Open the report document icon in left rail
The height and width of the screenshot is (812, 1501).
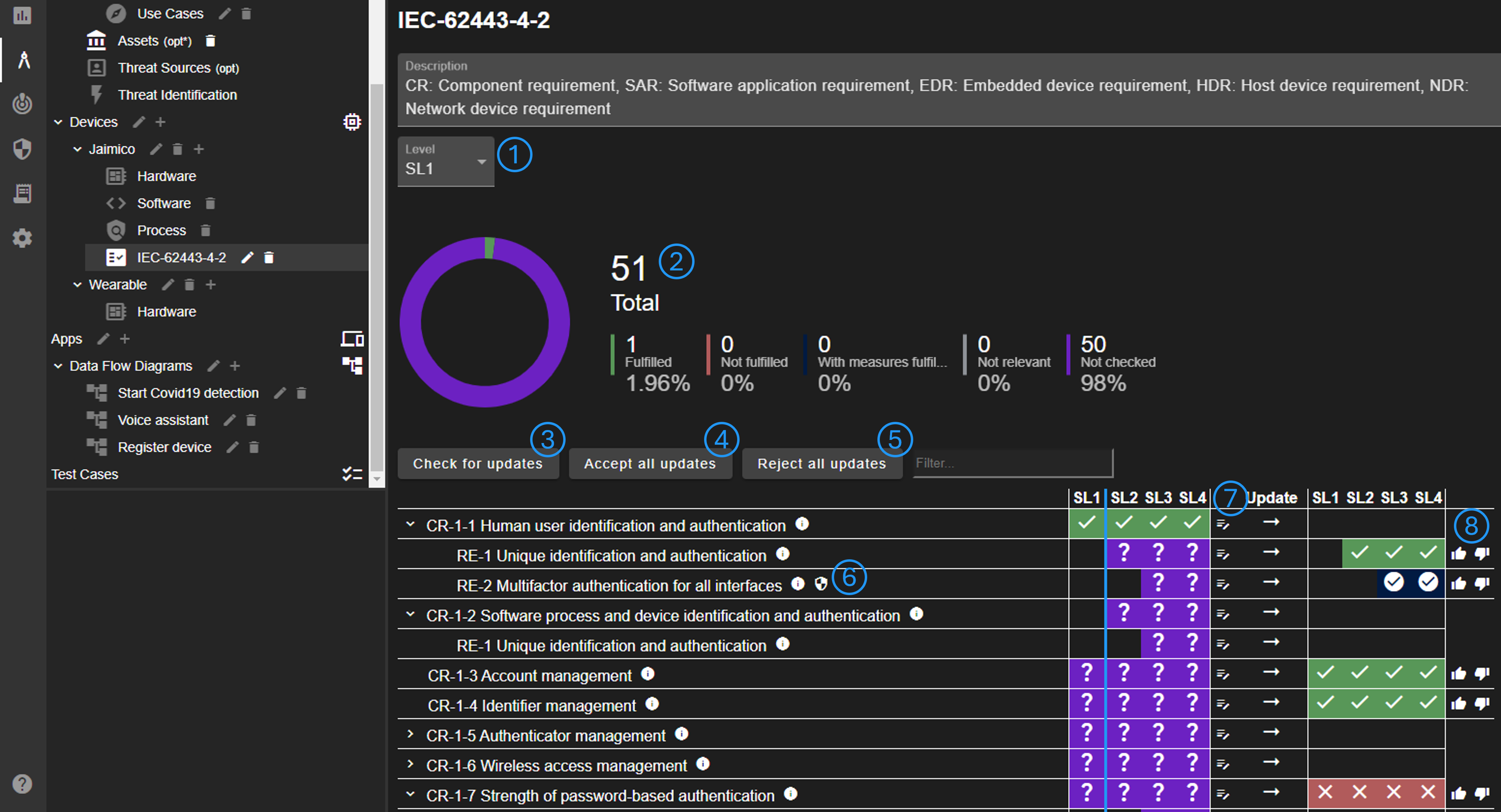pos(22,193)
